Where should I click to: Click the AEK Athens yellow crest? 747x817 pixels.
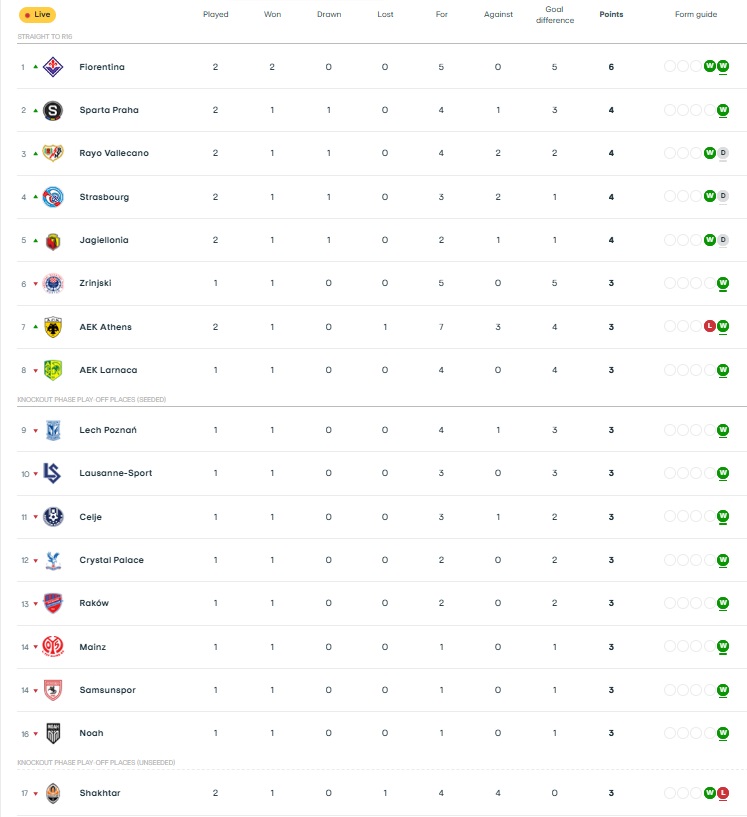click(x=53, y=327)
